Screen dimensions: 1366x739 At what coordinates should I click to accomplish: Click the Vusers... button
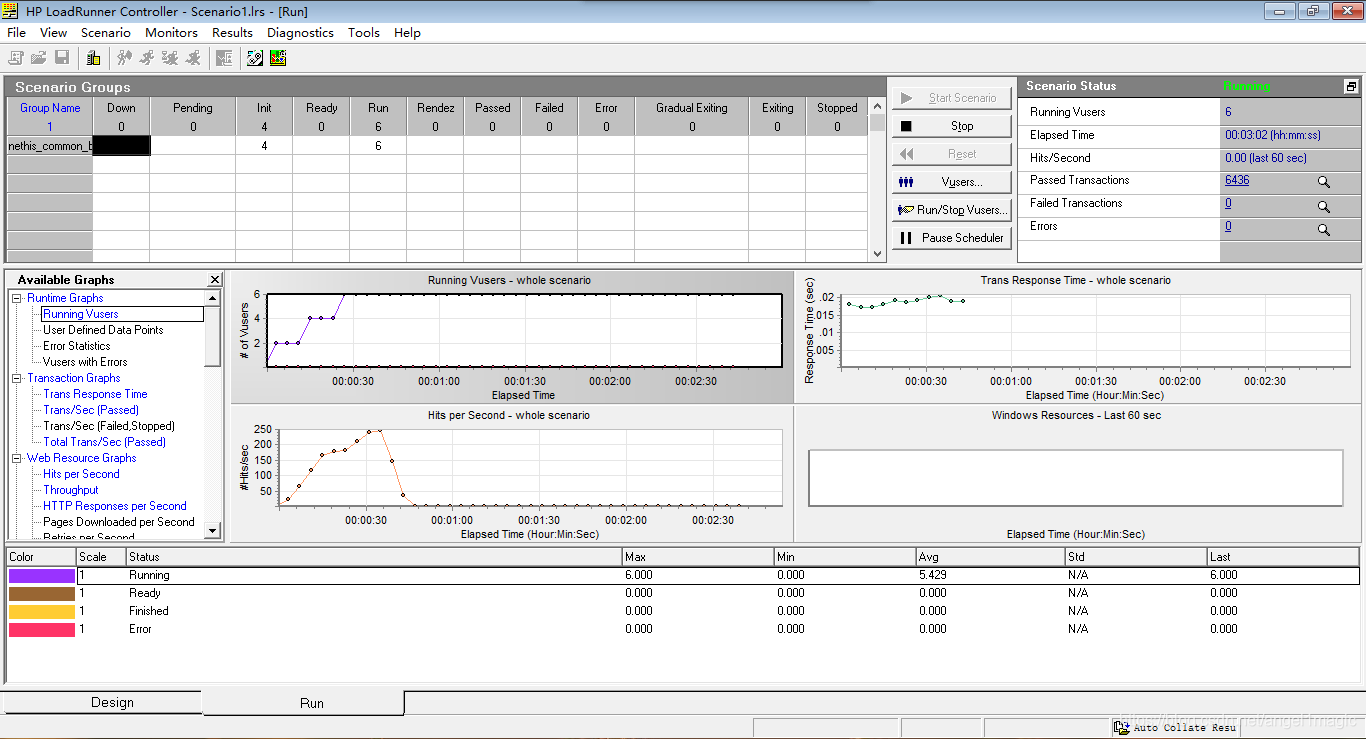[x=951, y=182]
